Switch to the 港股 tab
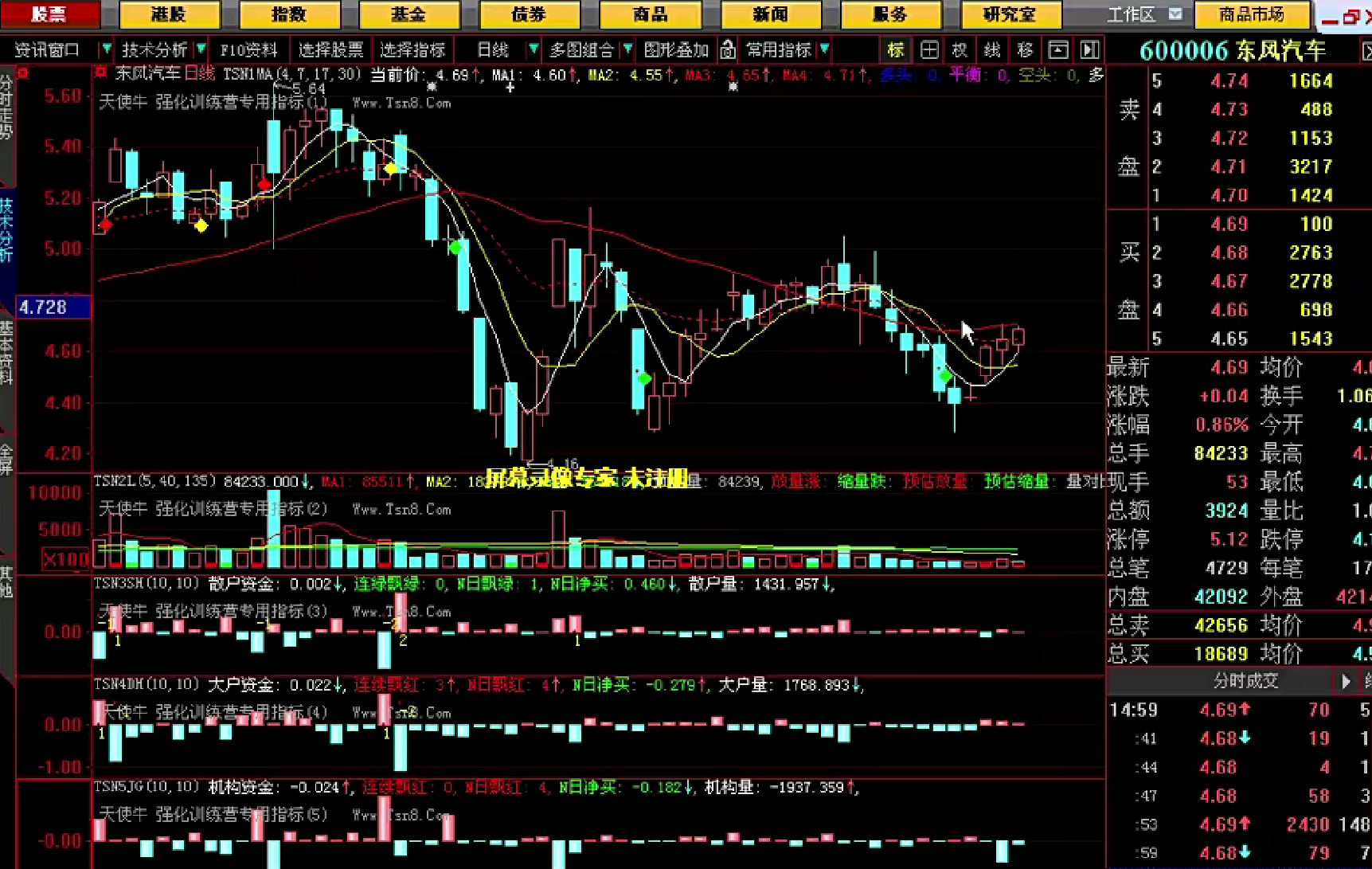This screenshot has width=1372, height=869. 169,14
